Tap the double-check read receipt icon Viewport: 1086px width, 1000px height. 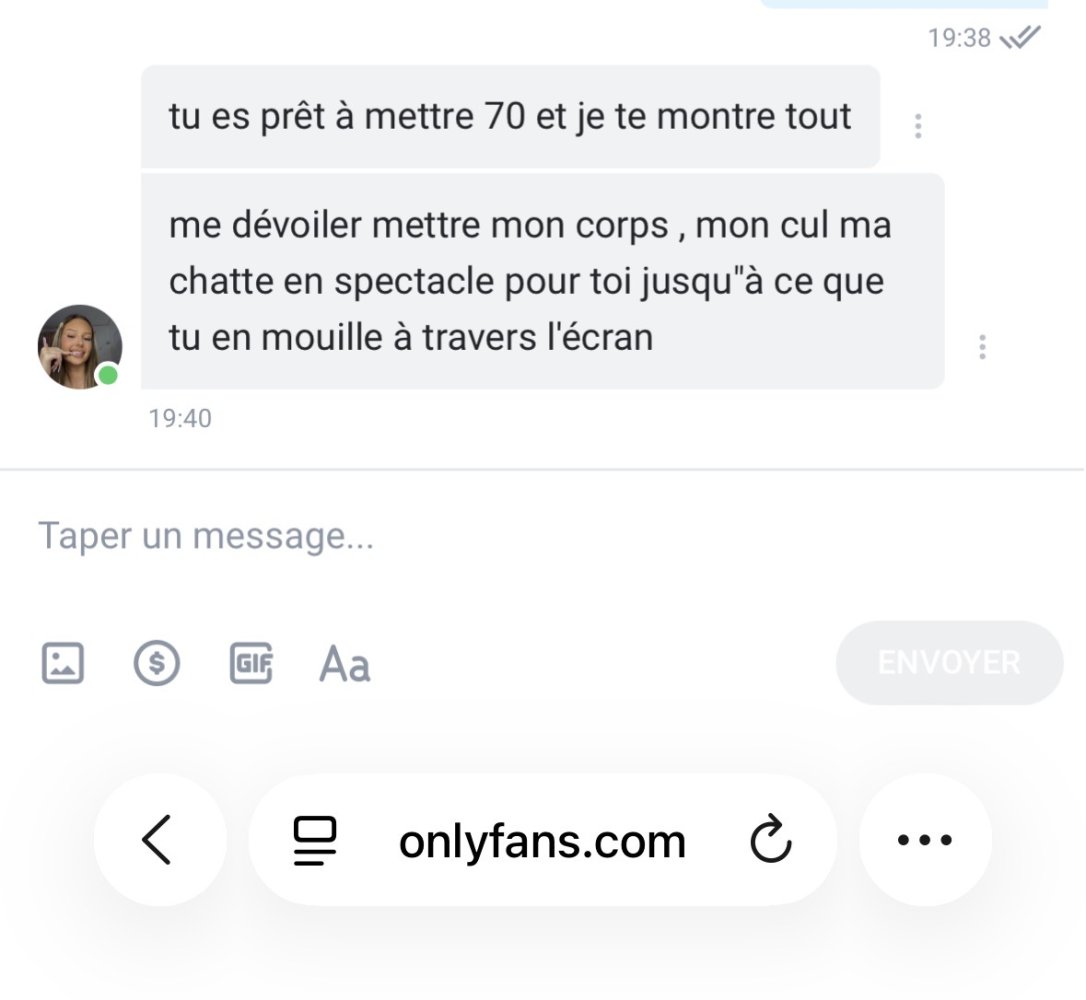[1021, 38]
